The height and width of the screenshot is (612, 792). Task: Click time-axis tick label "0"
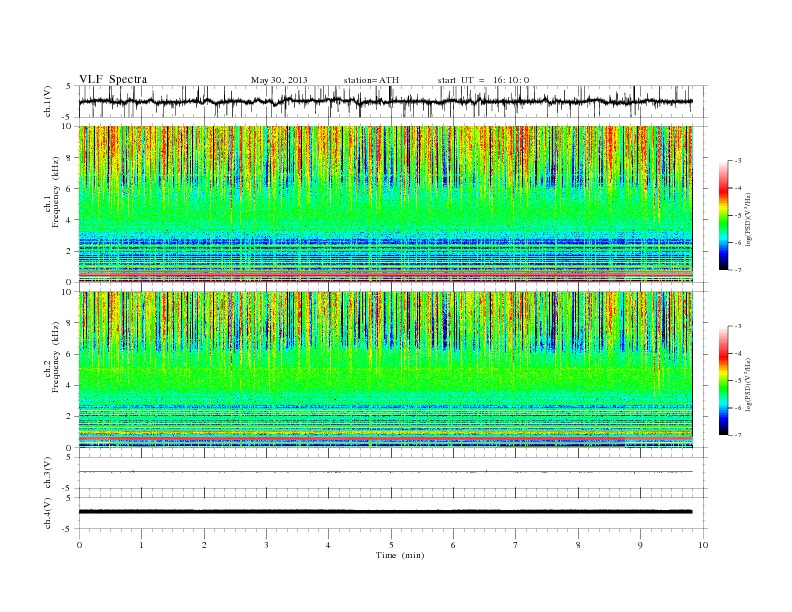tap(79, 545)
